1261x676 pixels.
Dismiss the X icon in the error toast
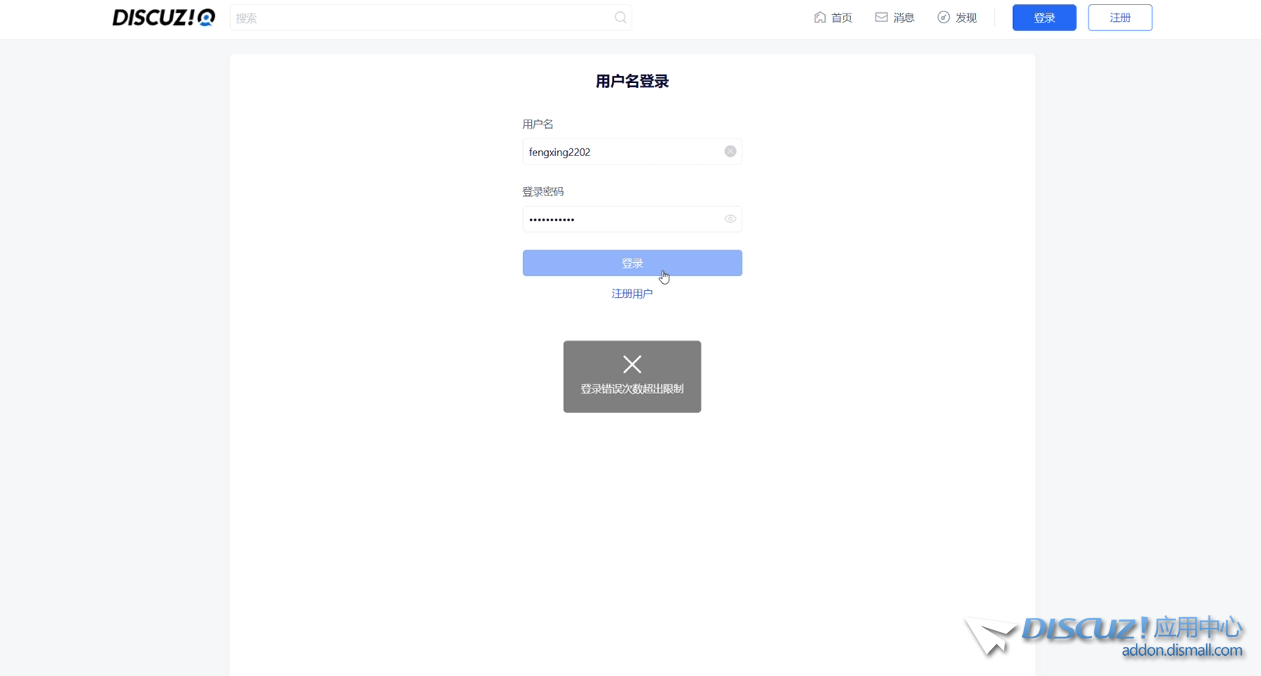click(x=632, y=364)
